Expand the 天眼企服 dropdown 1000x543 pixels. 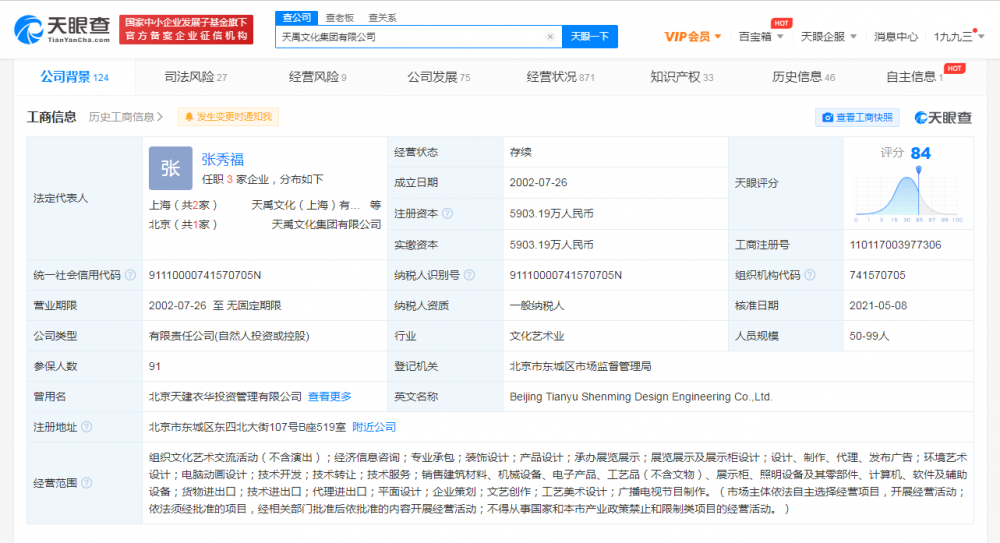[x=827, y=37]
